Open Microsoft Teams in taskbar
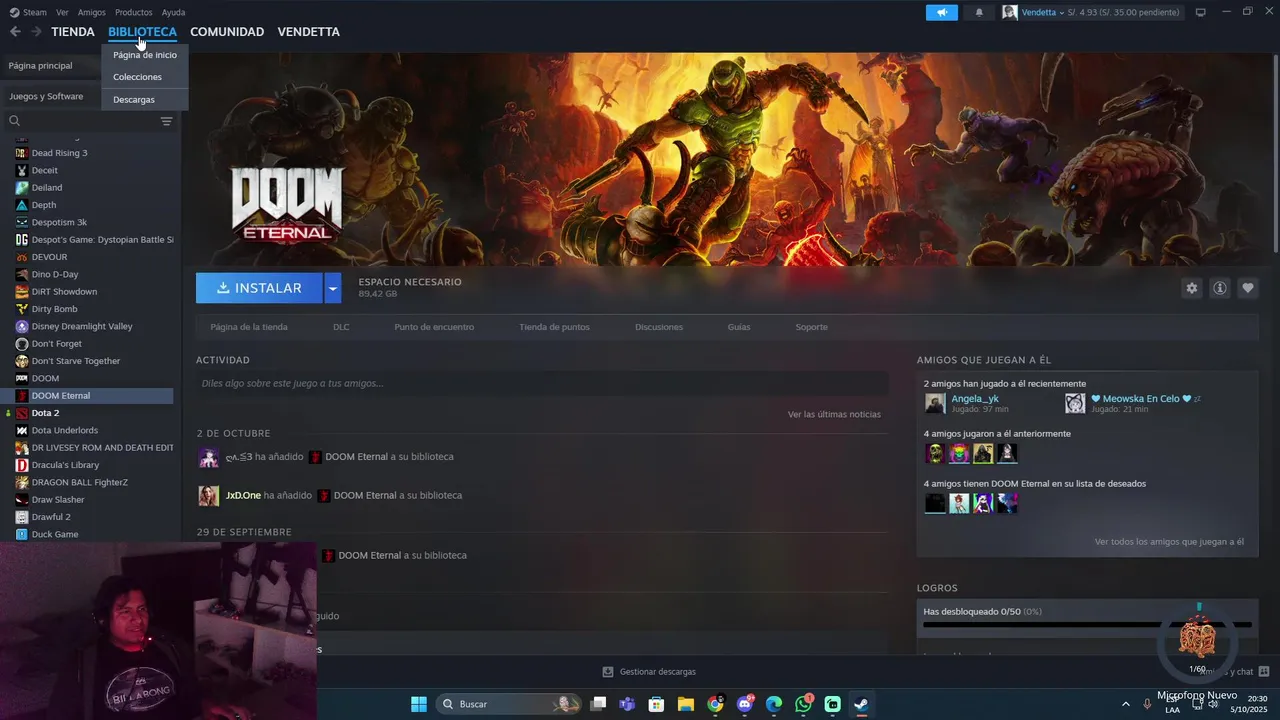This screenshot has height=720, width=1280. tap(627, 704)
